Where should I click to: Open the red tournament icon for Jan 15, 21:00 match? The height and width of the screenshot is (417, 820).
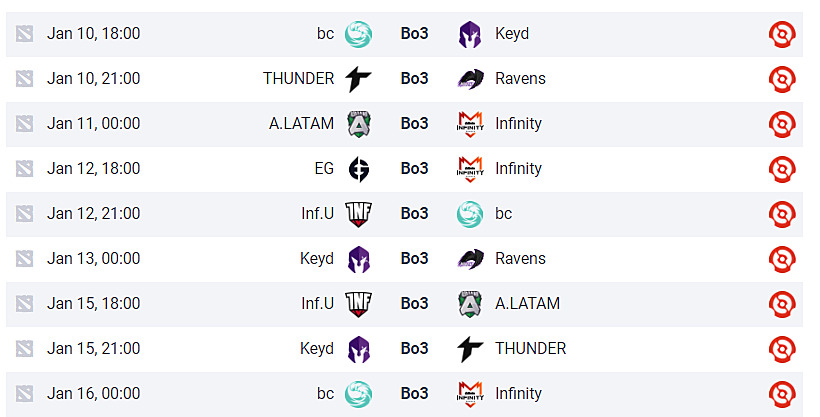tap(782, 349)
